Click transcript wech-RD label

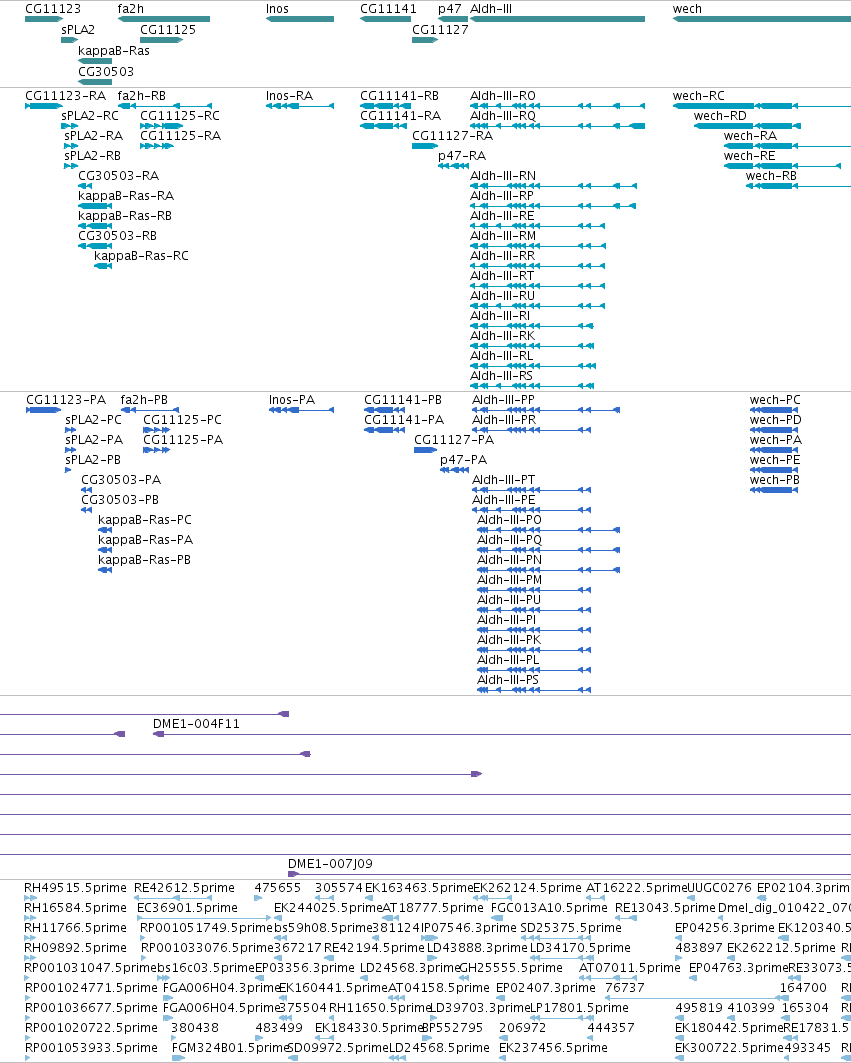coord(720,116)
